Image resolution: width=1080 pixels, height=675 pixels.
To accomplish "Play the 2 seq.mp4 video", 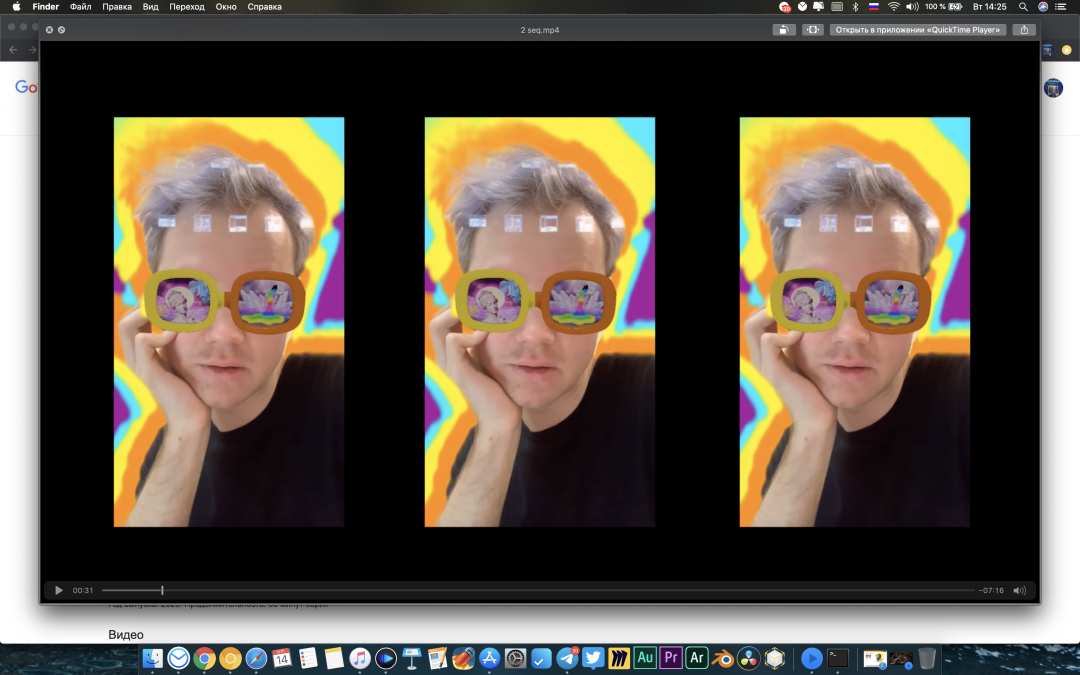I will point(58,591).
